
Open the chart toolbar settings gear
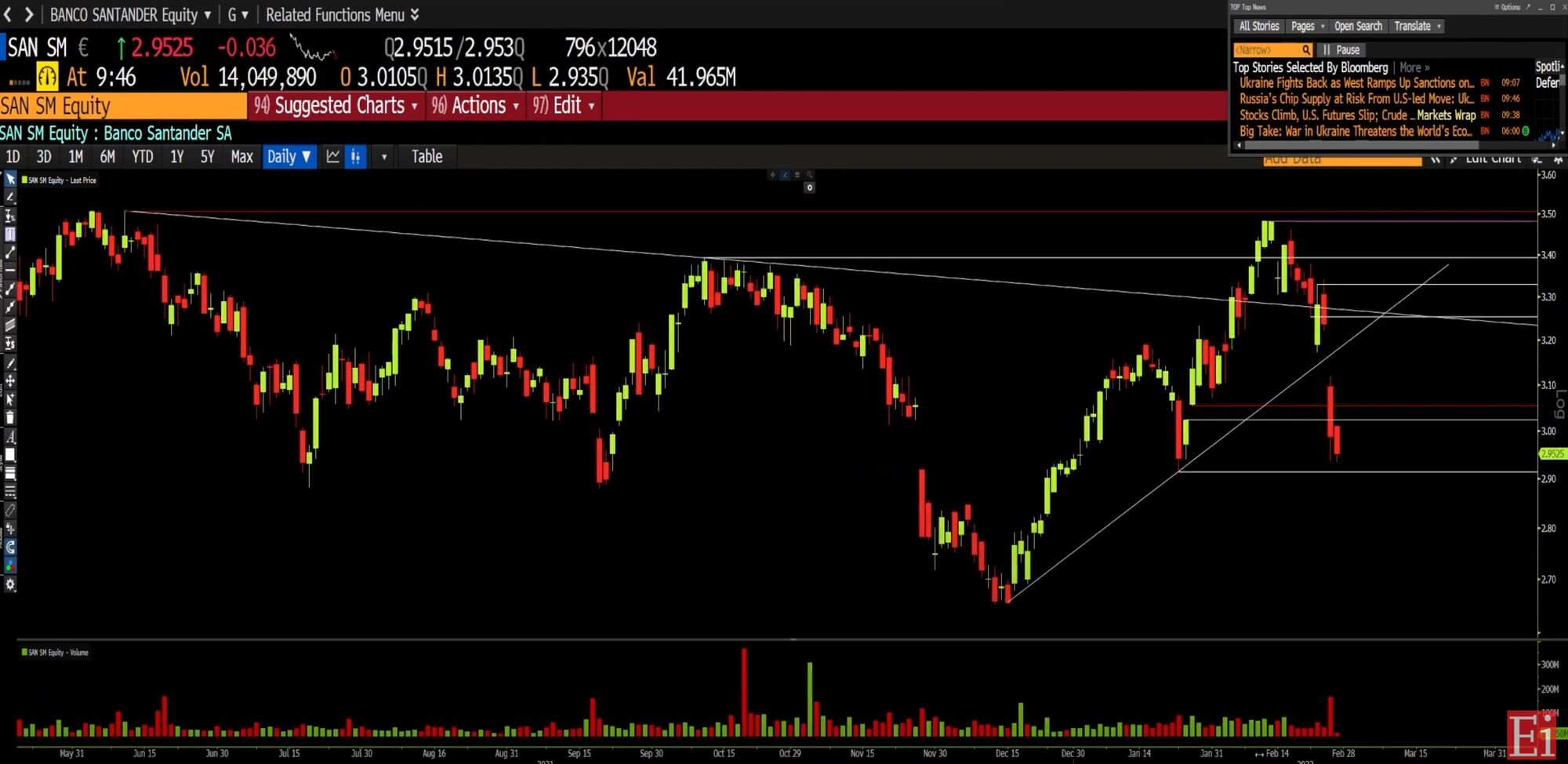(x=10, y=584)
